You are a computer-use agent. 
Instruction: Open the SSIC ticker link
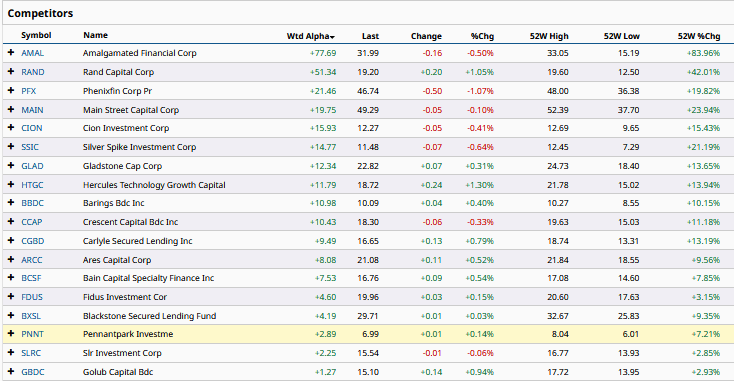click(x=30, y=147)
